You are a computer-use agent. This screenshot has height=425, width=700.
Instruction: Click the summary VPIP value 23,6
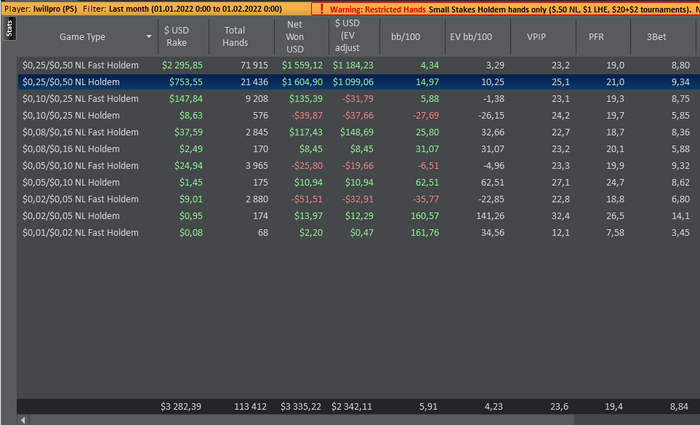point(559,407)
